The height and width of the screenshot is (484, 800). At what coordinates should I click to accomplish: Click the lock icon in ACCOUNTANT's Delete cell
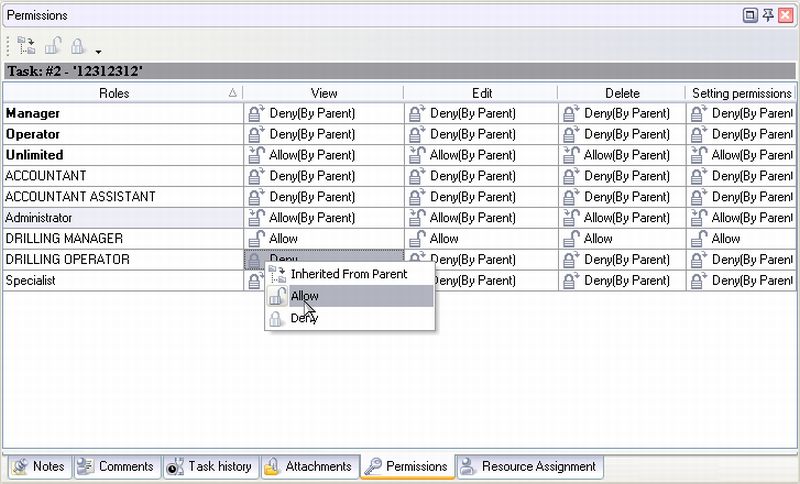coord(571,176)
